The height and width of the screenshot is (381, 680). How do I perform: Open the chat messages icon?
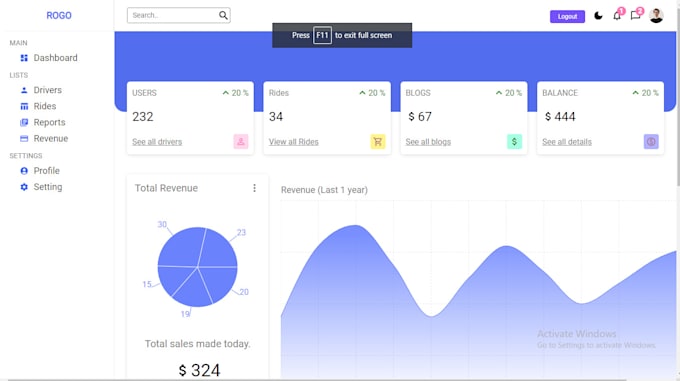click(x=635, y=16)
